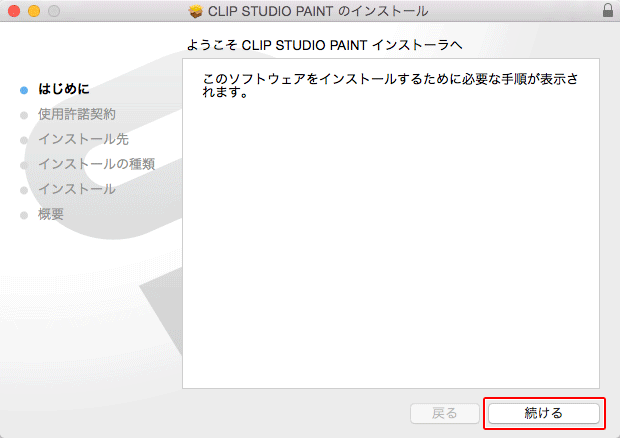Select the 概要 step in the sidebar
620x438 pixels.
coord(51,214)
